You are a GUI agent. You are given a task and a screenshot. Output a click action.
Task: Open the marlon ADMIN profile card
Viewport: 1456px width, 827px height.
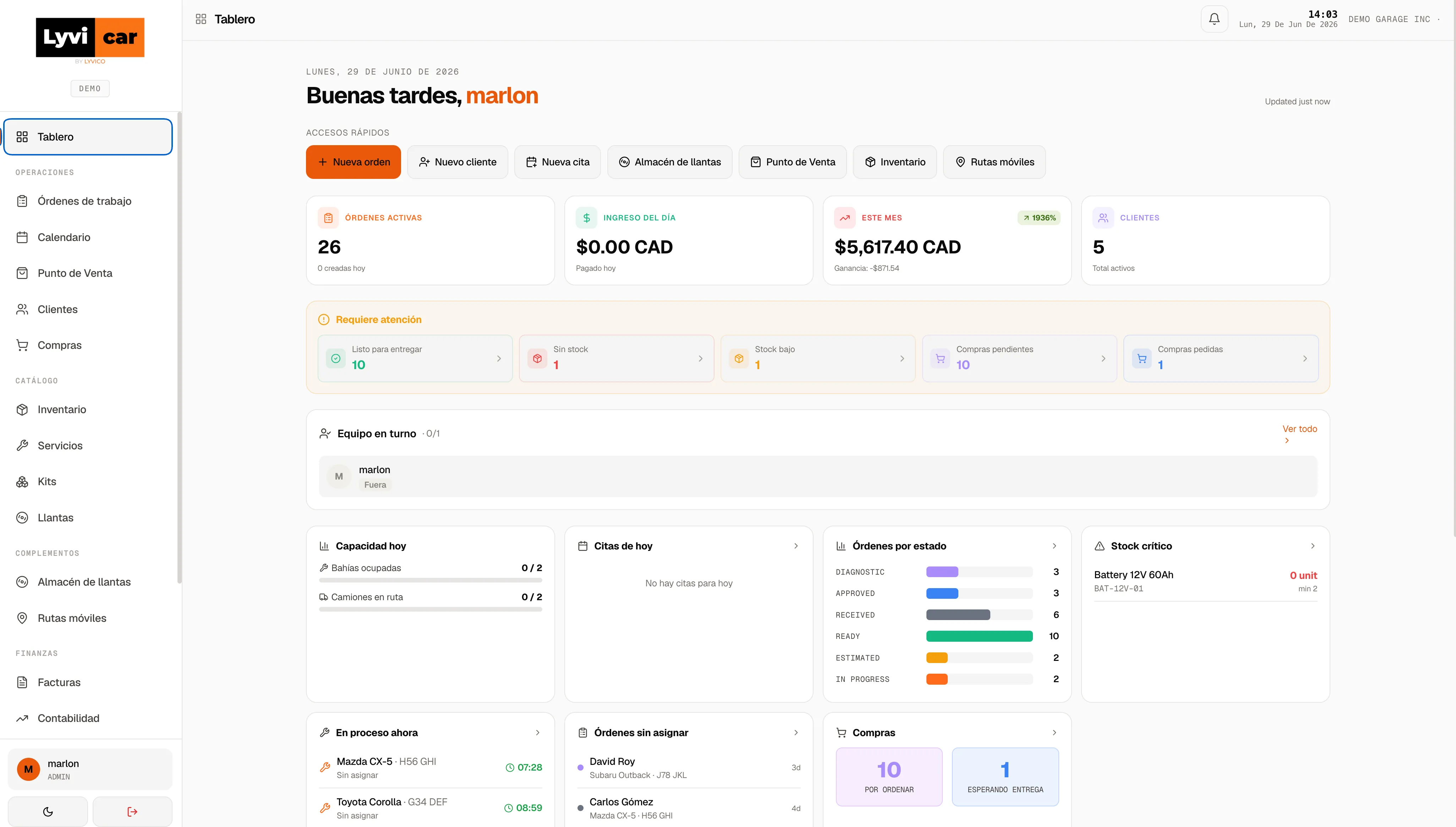tap(90, 769)
